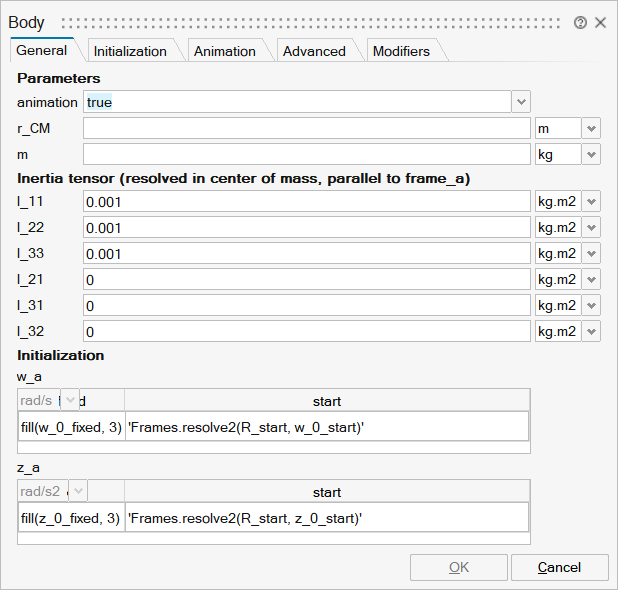The image size is (618, 590).
Task: Open the mass kg unit dropdown
Action: [x=591, y=154]
